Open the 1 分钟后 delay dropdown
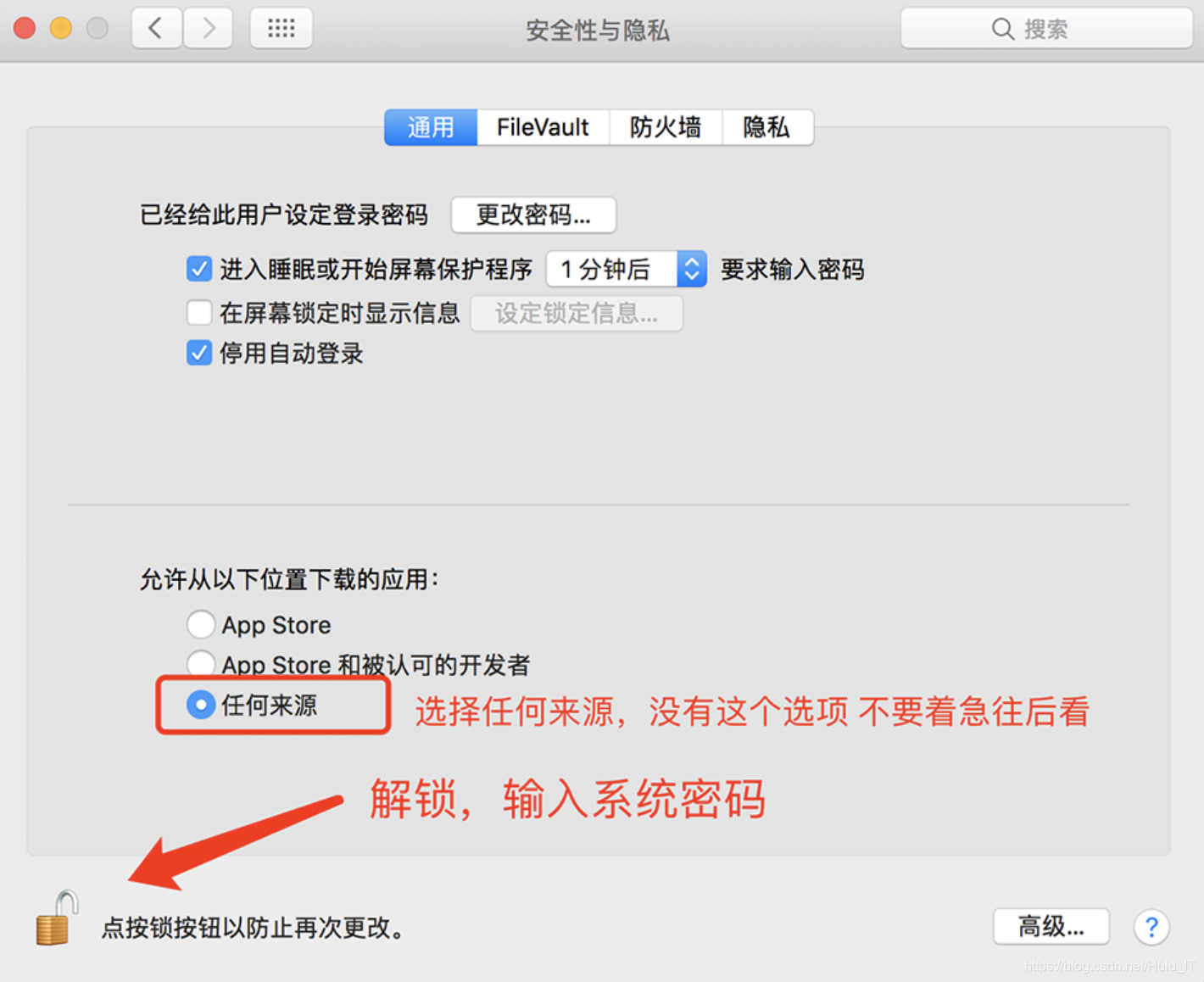Viewport: 1204px width, 982px height. [627, 270]
